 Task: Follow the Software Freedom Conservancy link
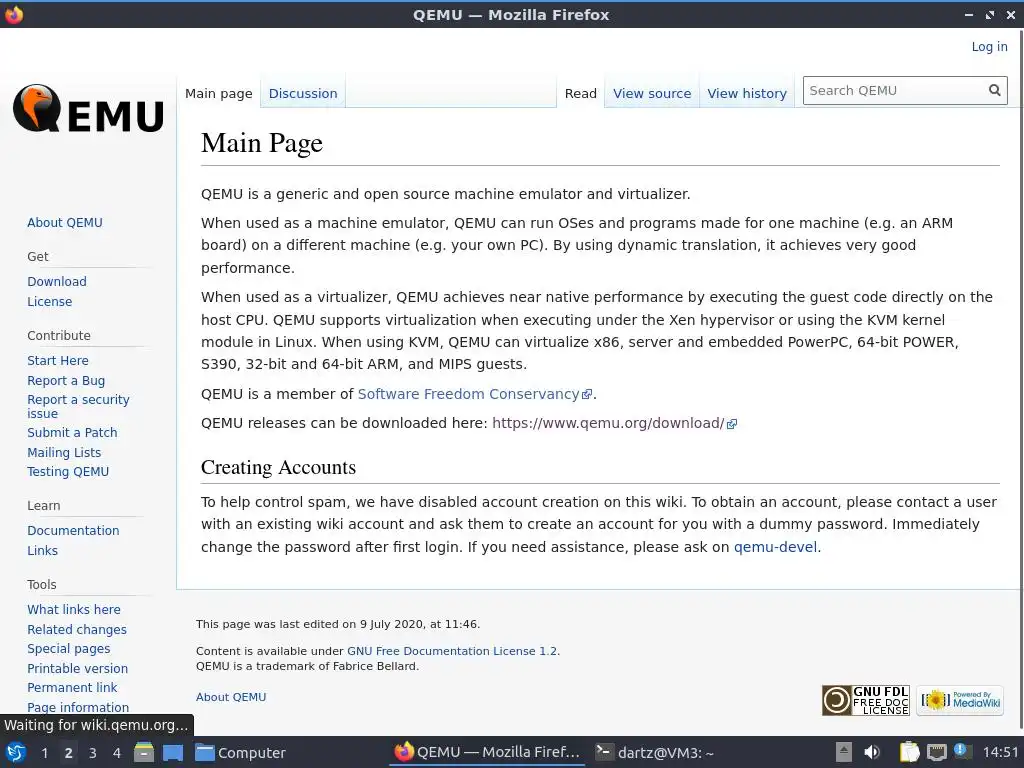click(468, 394)
